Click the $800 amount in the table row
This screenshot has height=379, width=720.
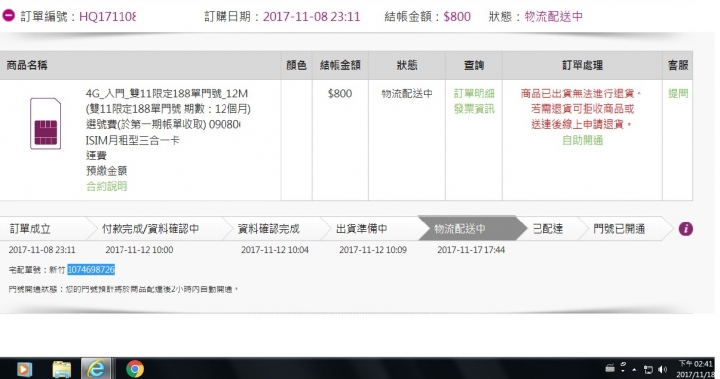(340, 94)
